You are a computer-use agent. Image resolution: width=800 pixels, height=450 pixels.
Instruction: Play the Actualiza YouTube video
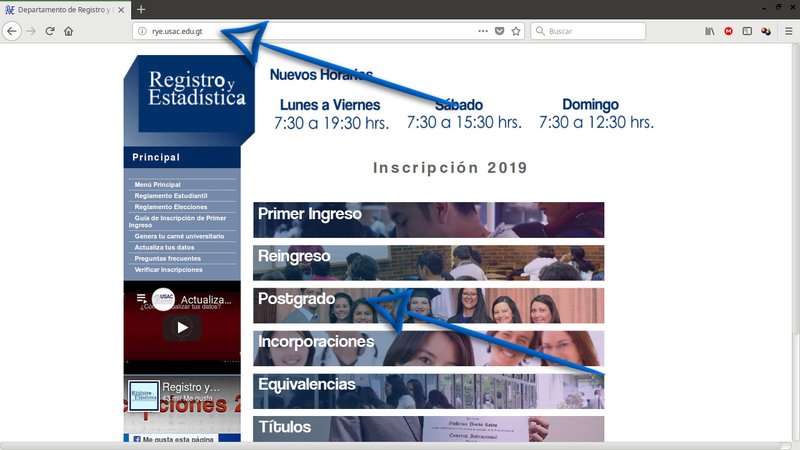(x=182, y=327)
